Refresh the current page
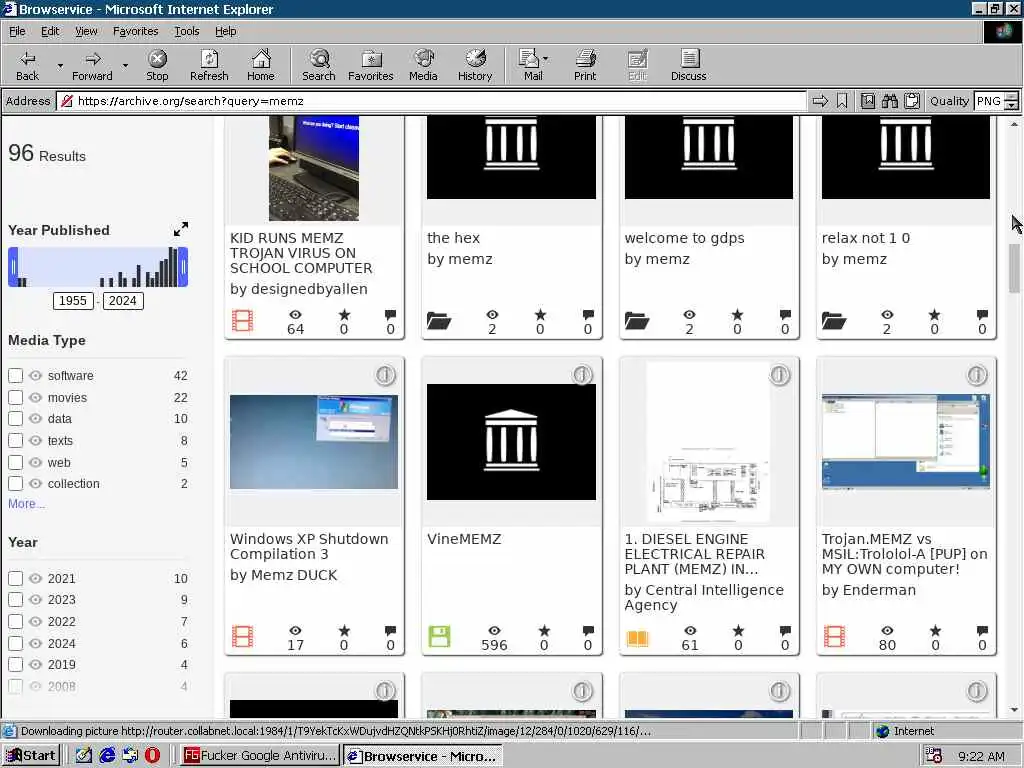This screenshot has width=1024, height=768. (x=209, y=65)
